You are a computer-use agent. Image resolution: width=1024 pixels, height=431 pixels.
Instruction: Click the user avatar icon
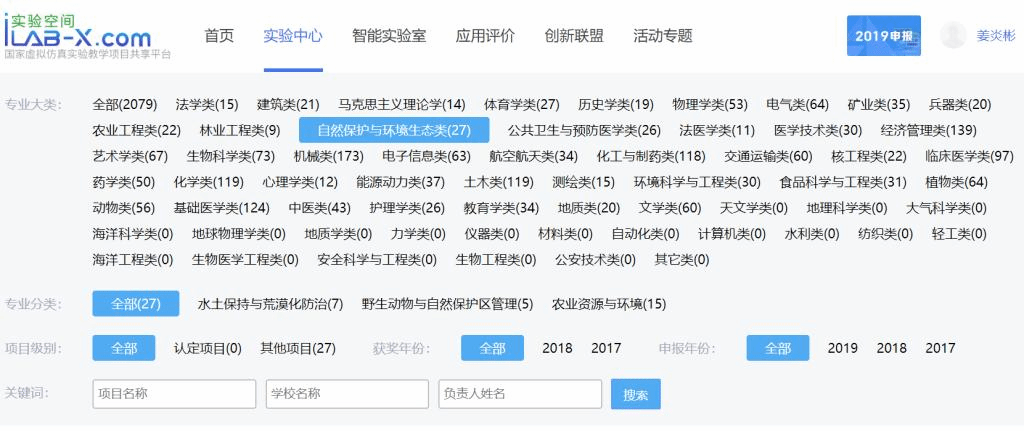pos(953,35)
